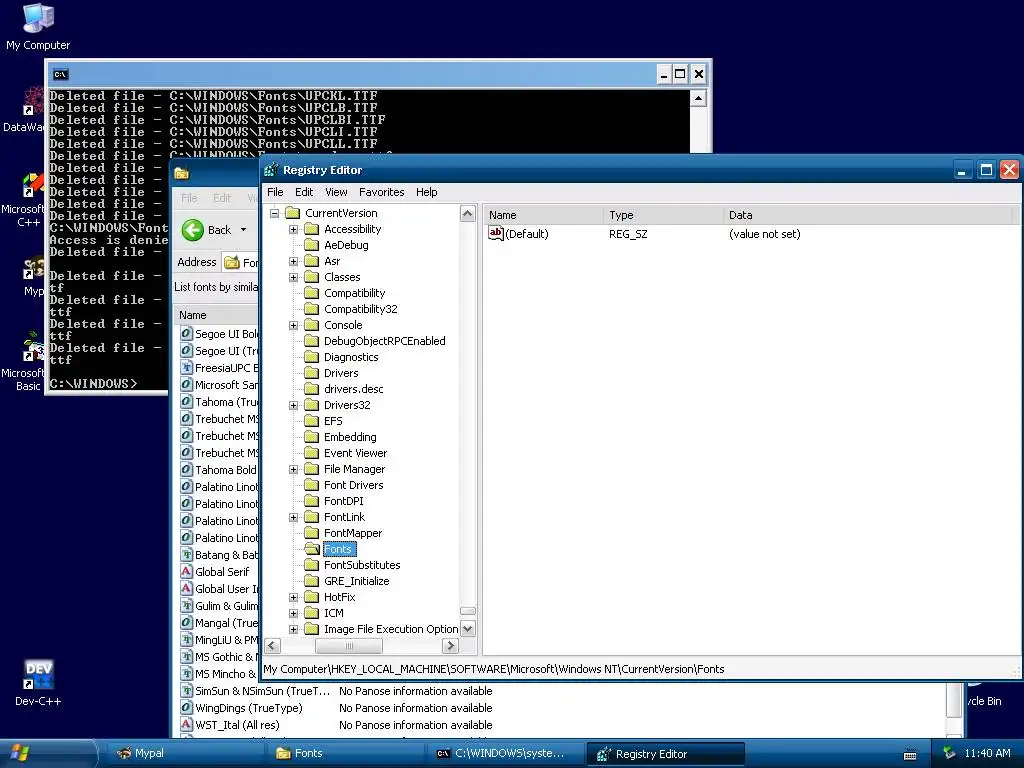Select the Gulim font icon
The height and width of the screenshot is (768, 1024).
point(186,605)
